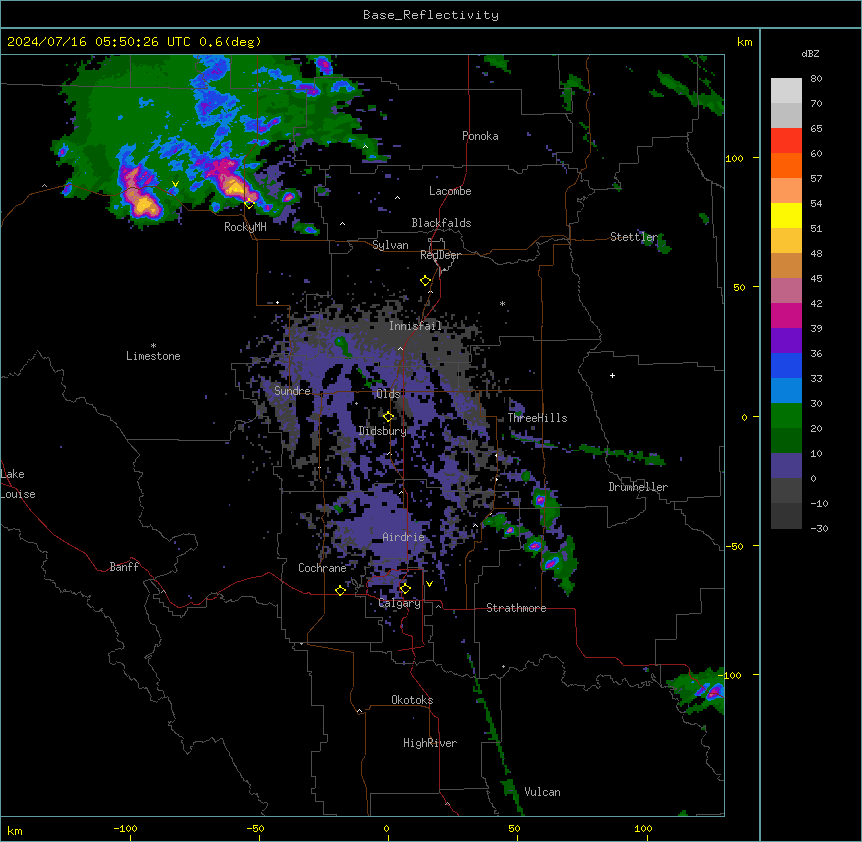Click the -100 tick on the horizontal axis
This screenshot has width=862, height=842.
(x=126, y=828)
